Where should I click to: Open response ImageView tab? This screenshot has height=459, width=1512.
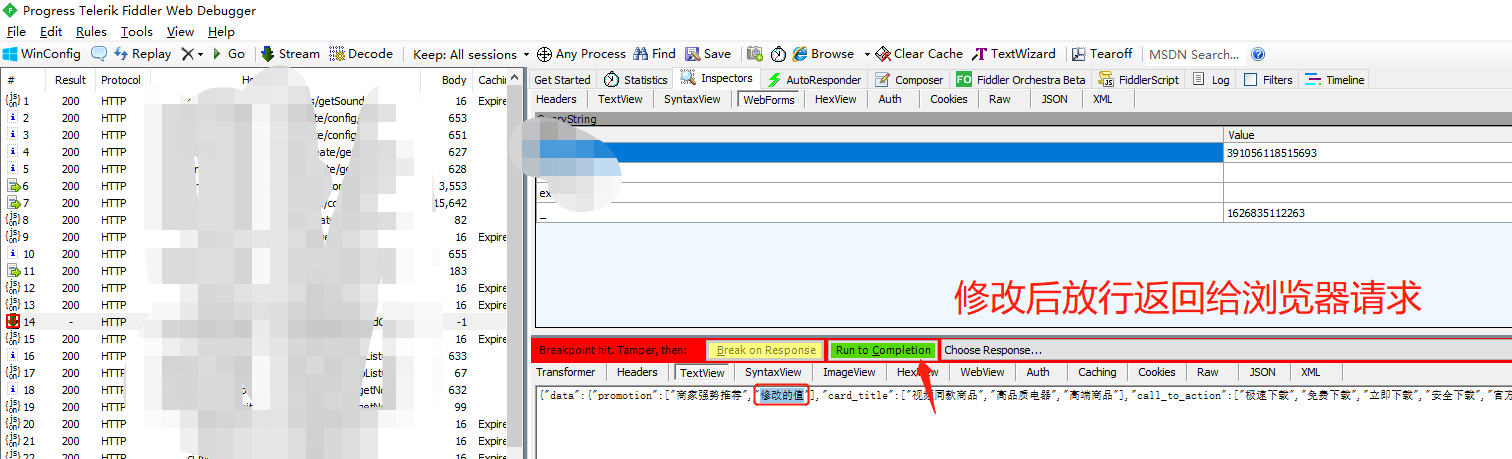[x=849, y=372]
